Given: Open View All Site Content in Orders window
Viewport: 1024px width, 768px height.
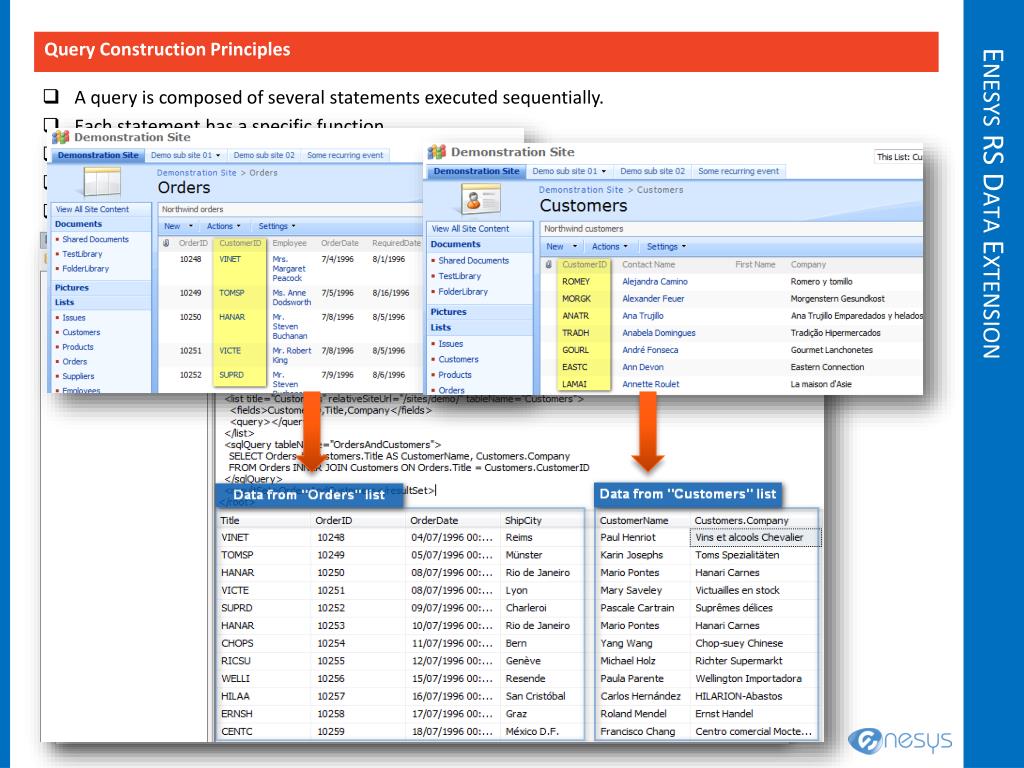Looking at the screenshot, I should [92, 210].
